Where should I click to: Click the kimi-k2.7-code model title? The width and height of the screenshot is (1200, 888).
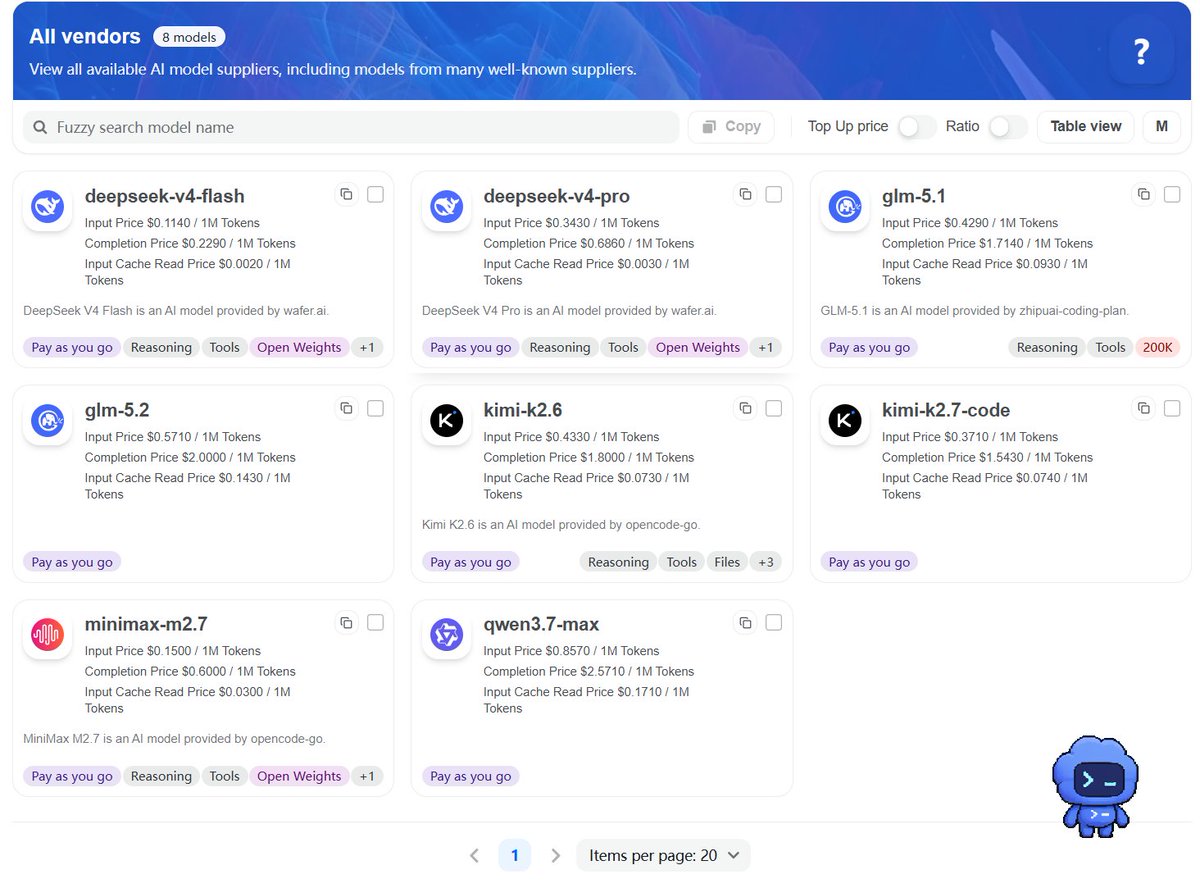[x=946, y=410]
